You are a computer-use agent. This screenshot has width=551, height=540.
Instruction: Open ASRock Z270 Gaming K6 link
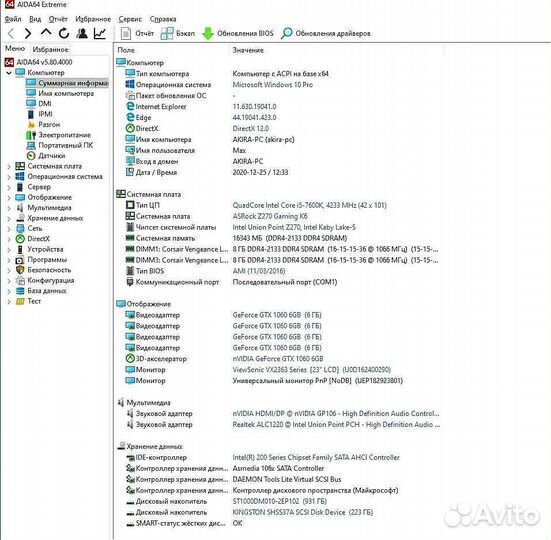click(270, 216)
